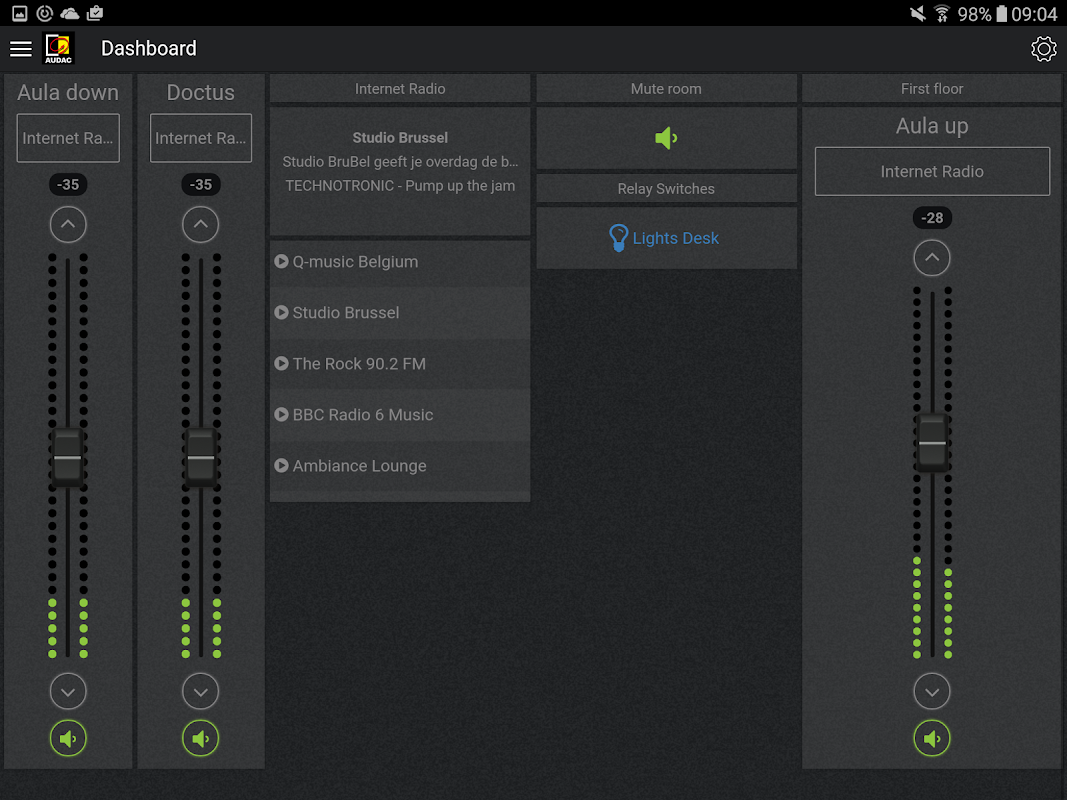Mute the Aula down zone
The image size is (1067, 800).
[x=68, y=738]
